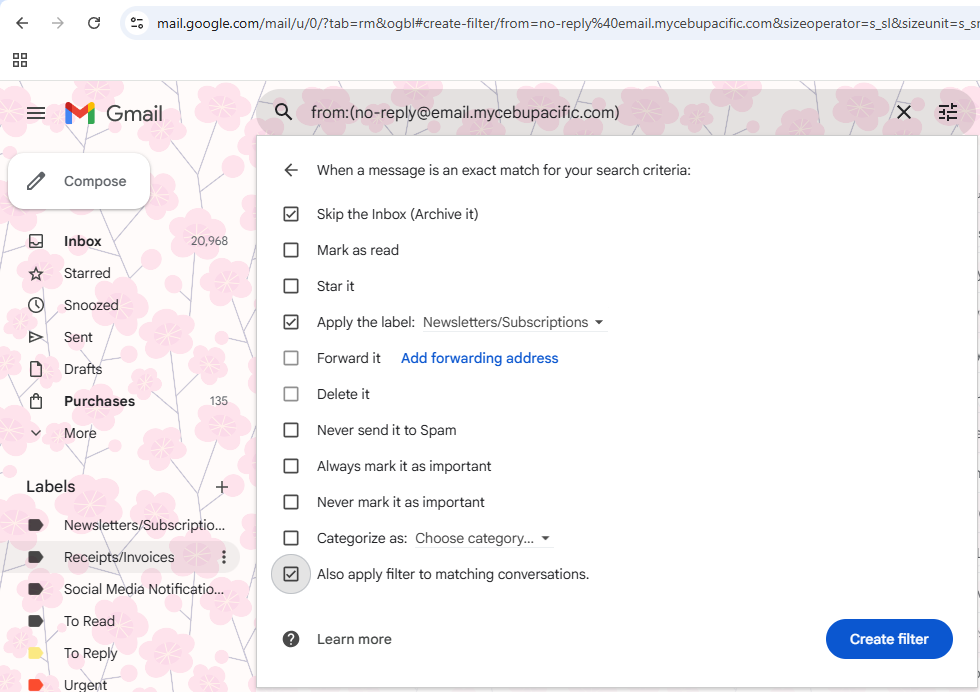Go to the Purchases folder

99,401
